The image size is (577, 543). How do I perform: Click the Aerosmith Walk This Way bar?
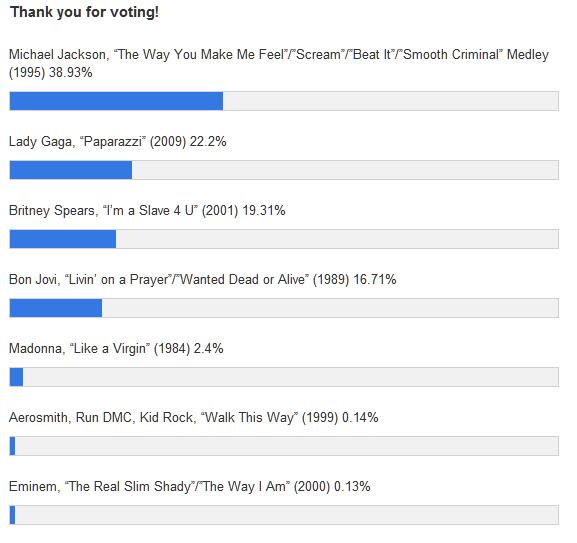point(284,446)
